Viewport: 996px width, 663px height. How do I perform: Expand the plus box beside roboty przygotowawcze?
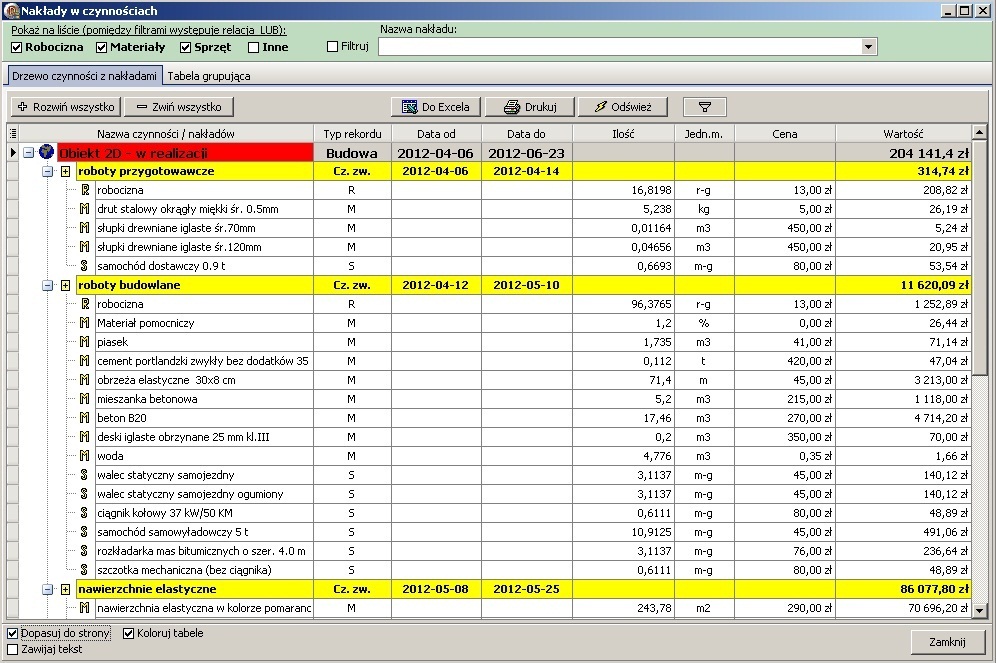point(65,171)
